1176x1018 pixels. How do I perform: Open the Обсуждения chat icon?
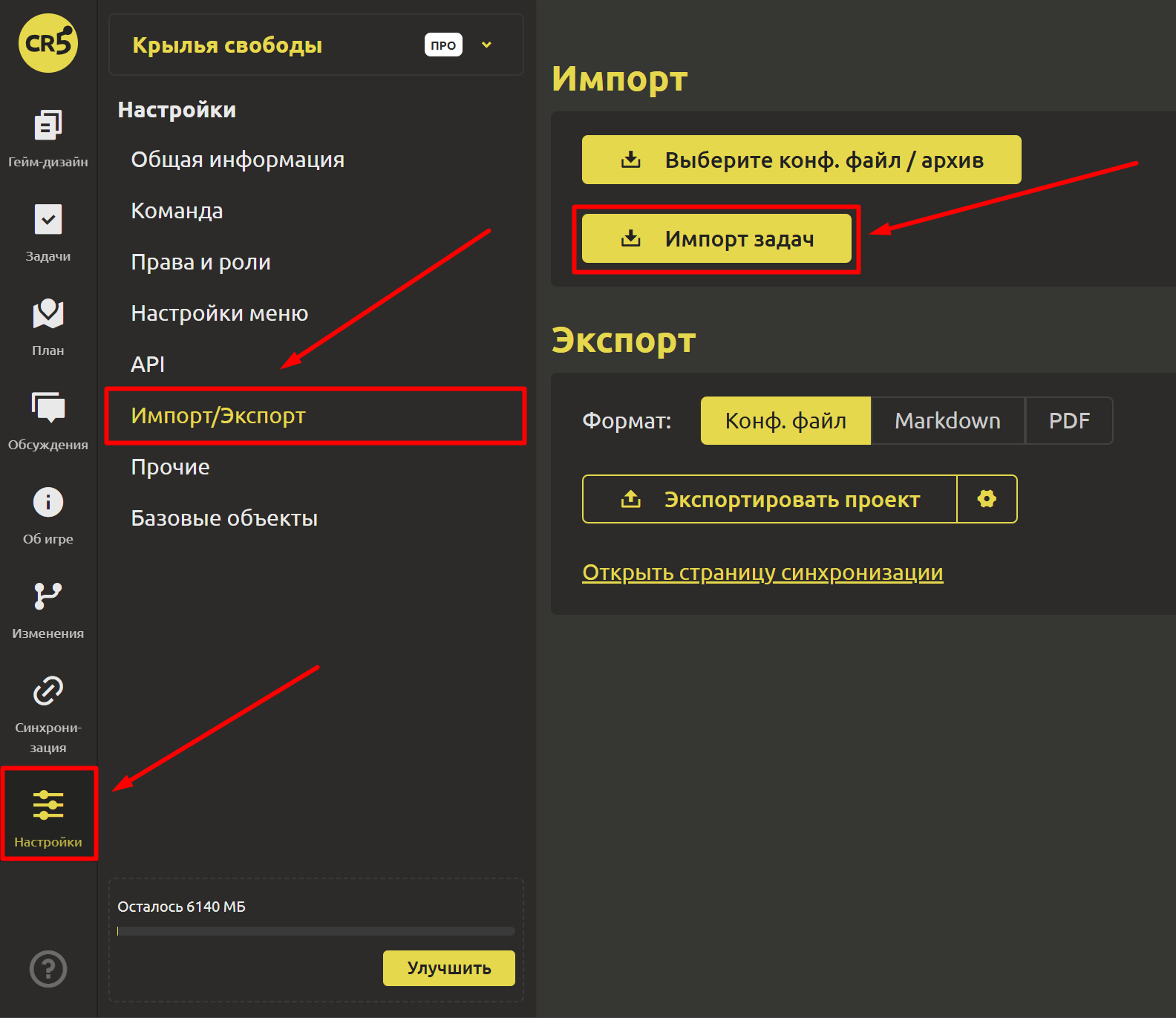coord(48,408)
